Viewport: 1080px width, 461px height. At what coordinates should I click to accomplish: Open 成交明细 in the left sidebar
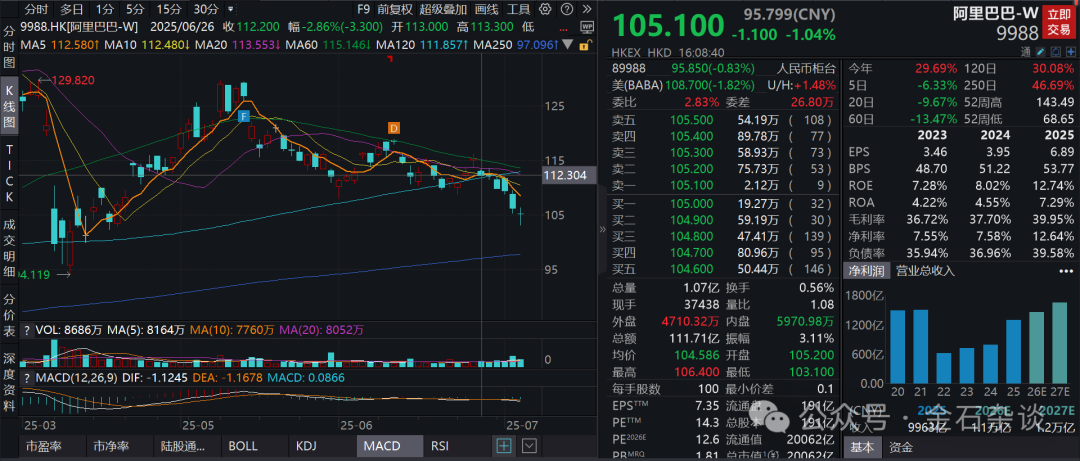pos(9,248)
